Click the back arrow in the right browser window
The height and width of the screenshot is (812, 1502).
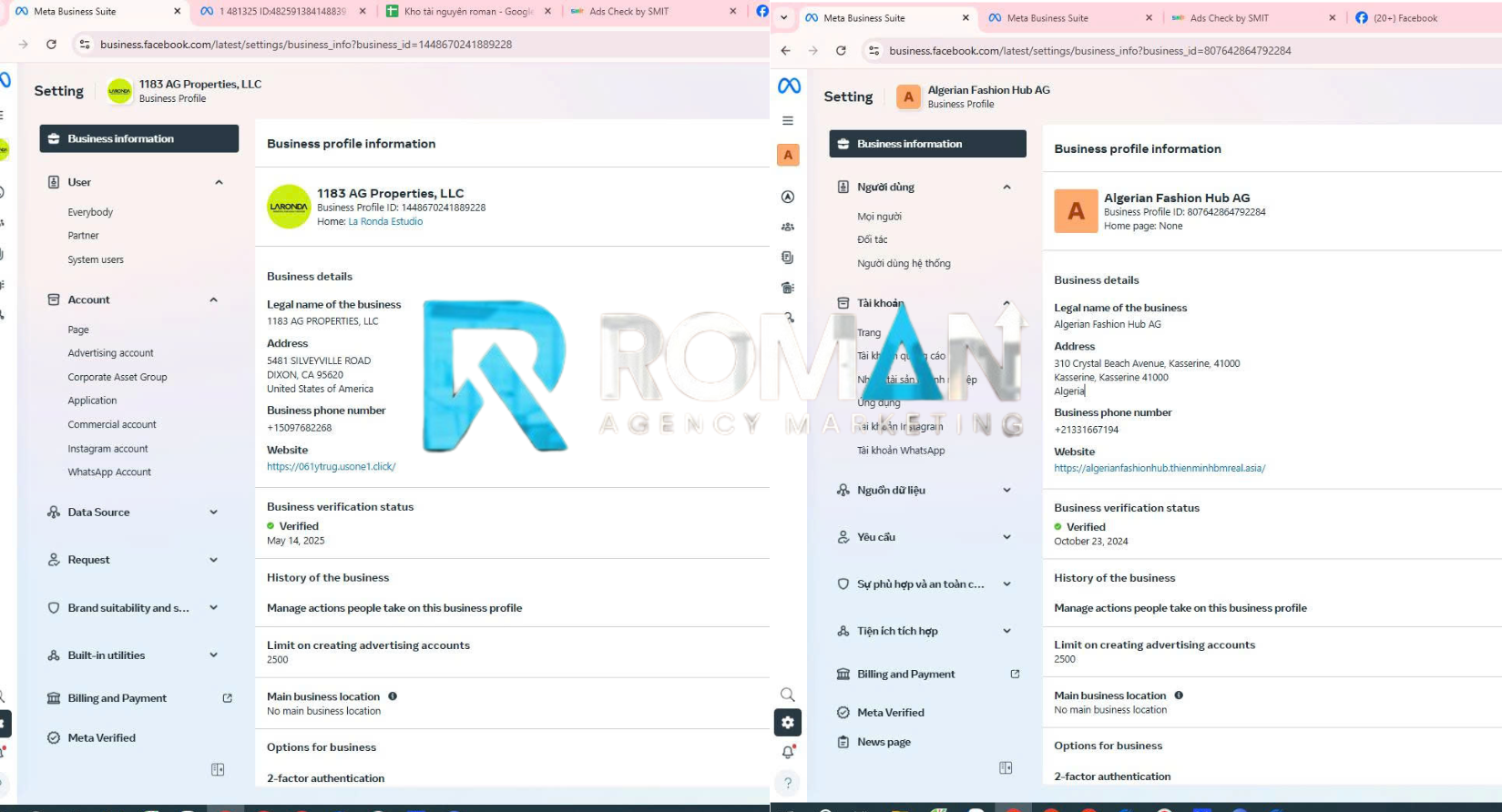pyautogui.click(x=785, y=51)
